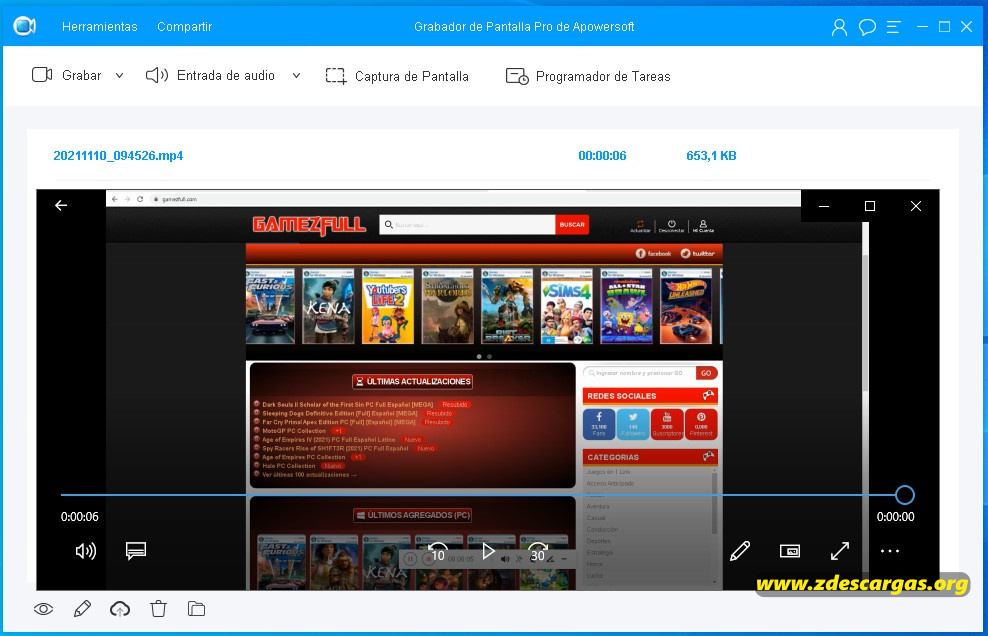Click The Sims 4 game cover

point(566,306)
